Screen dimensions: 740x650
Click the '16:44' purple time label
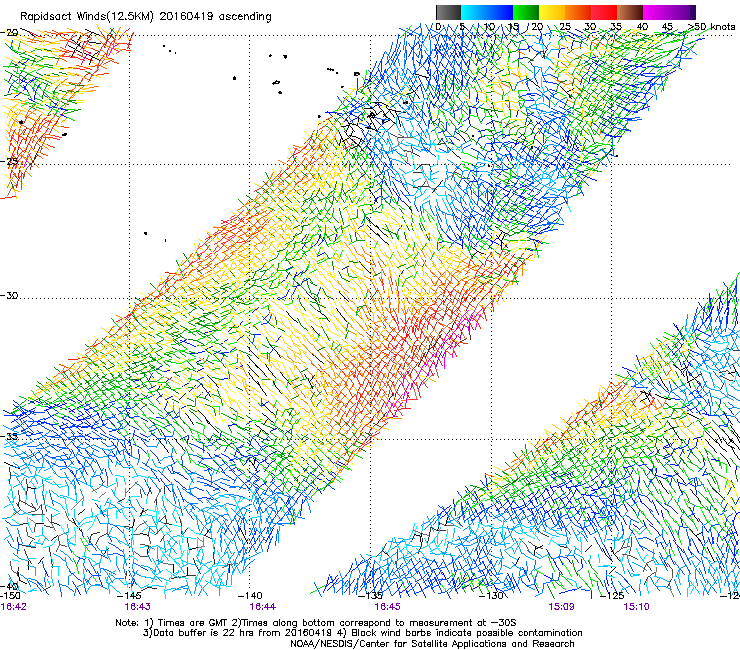pos(262,607)
